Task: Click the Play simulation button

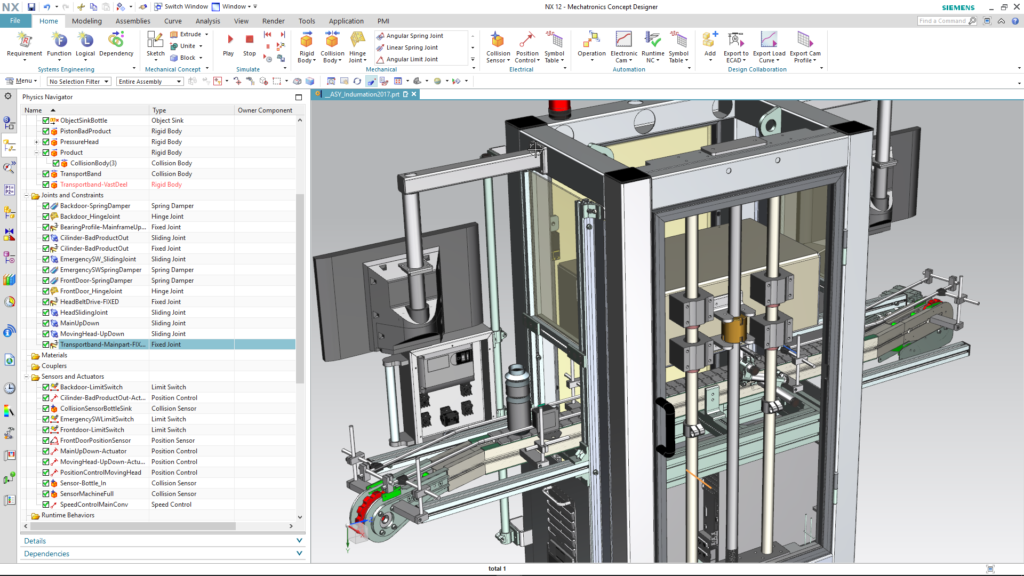Action: (228, 42)
